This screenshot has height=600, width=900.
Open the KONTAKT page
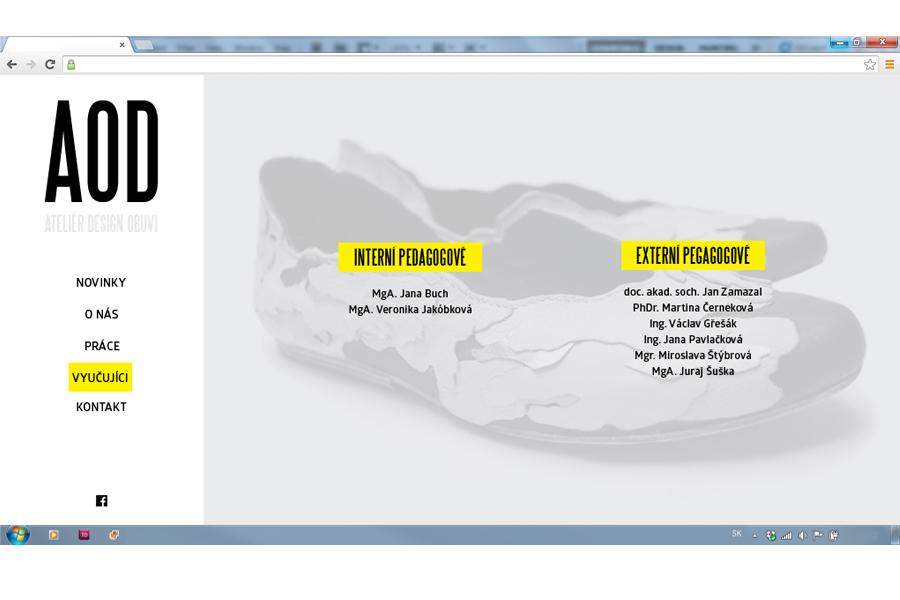tap(101, 407)
